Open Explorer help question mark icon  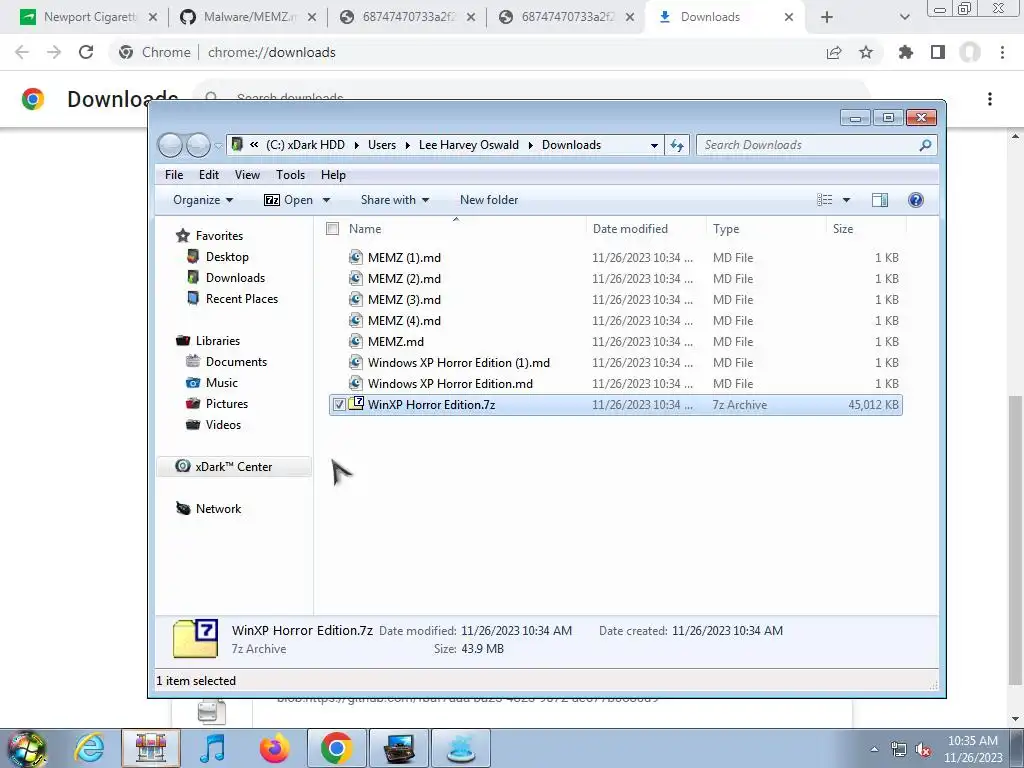tap(916, 200)
